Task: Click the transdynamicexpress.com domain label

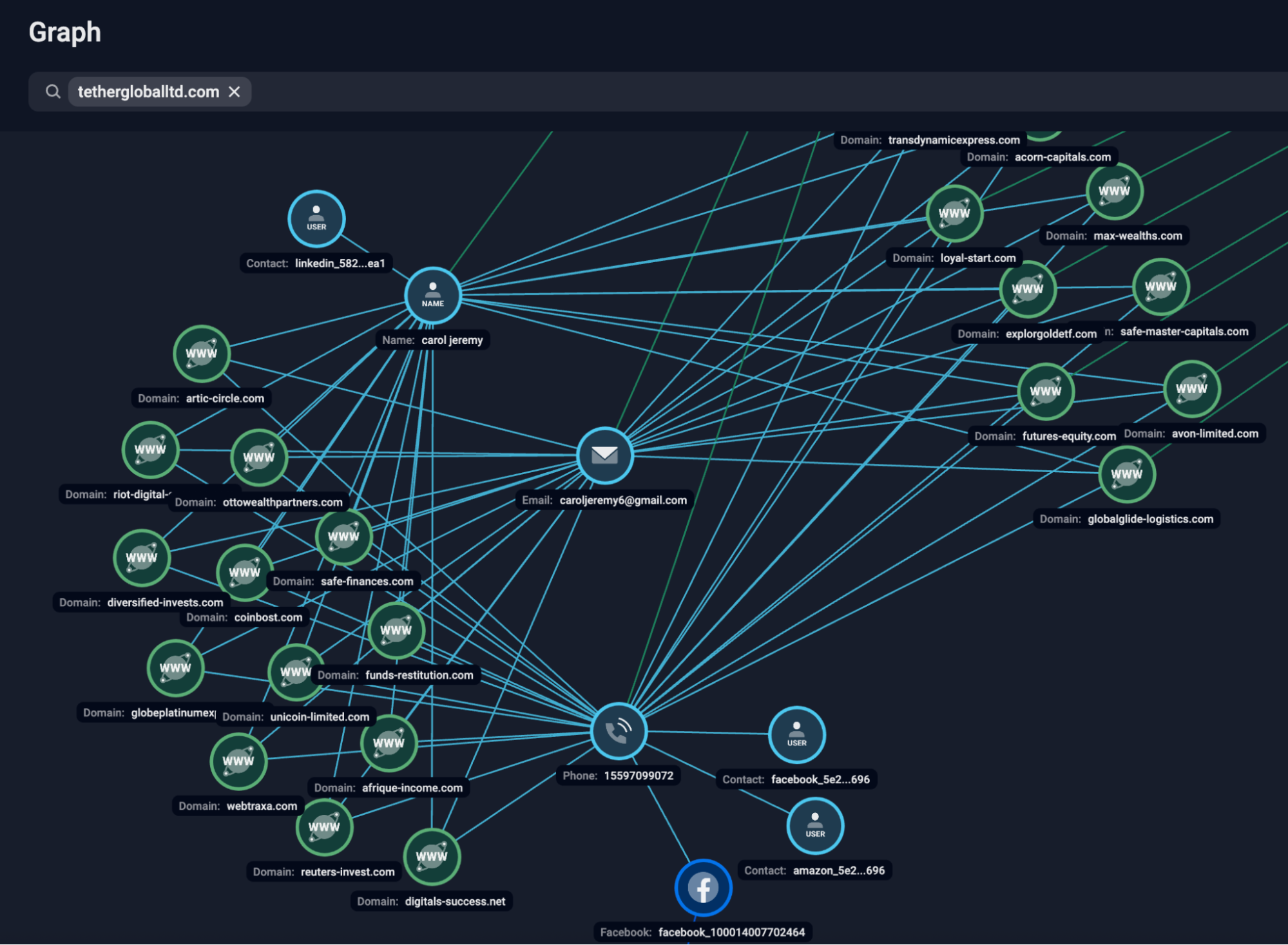Action: click(x=930, y=140)
